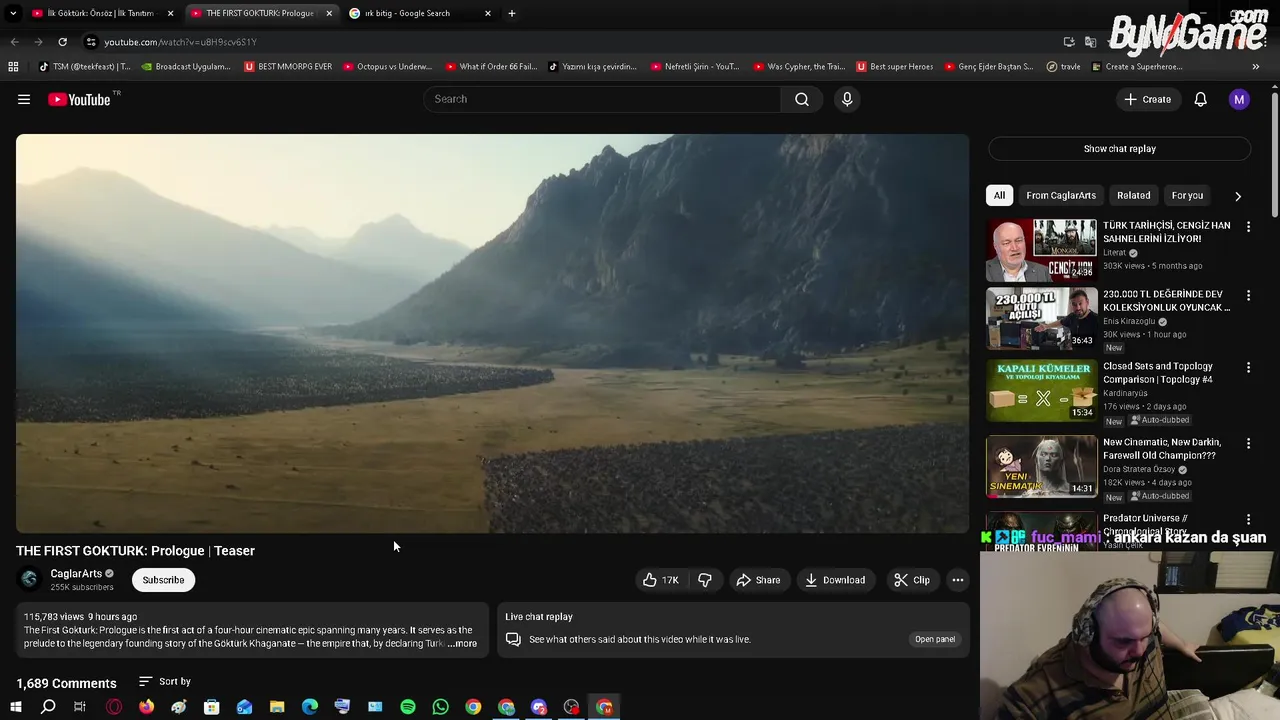The width and height of the screenshot is (1280, 720).
Task: Open Firefox from the taskbar
Action: 146,707
